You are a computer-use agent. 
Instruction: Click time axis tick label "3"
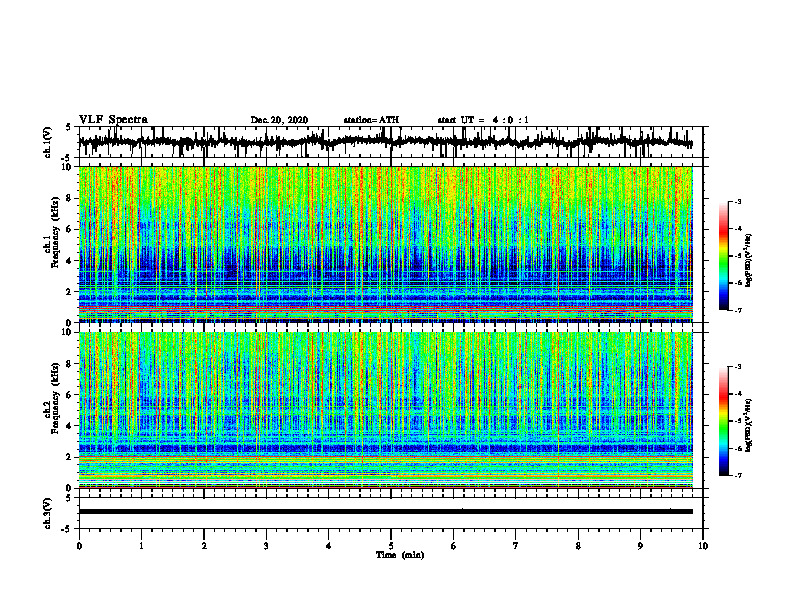pyautogui.click(x=266, y=546)
